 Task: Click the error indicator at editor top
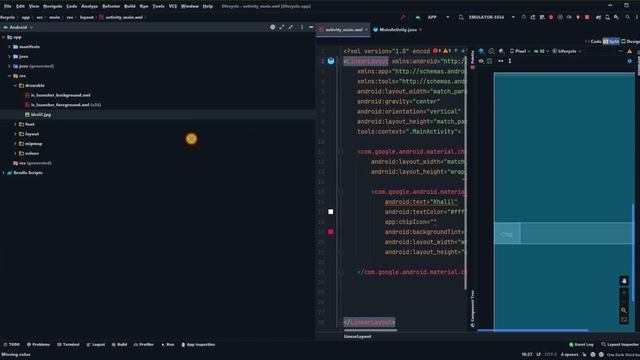(437, 51)
